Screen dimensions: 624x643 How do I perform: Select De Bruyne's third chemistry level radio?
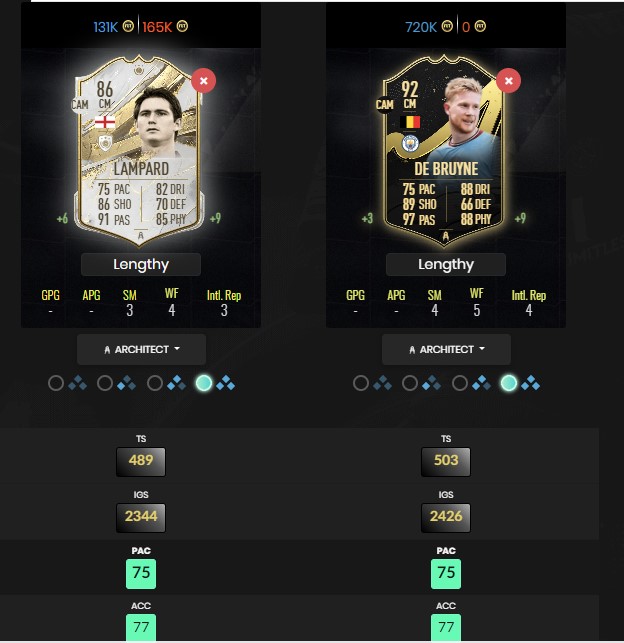(460, 383)
